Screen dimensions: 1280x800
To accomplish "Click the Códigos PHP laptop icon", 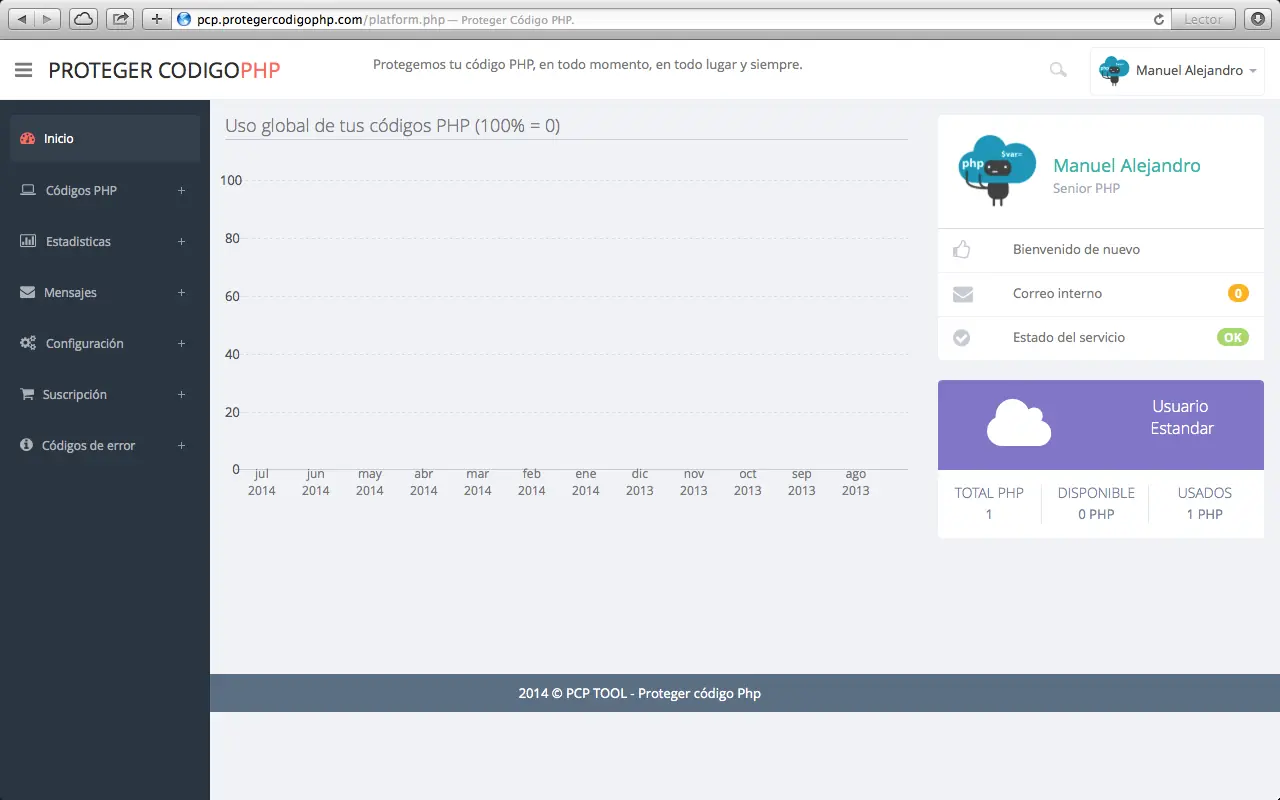I will point(26,190).
